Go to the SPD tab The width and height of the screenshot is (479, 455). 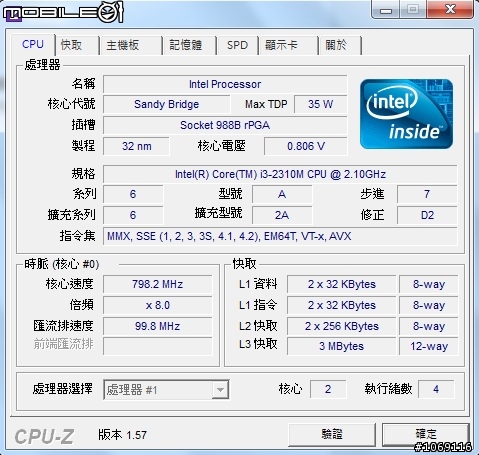click(x=237, y=45)
